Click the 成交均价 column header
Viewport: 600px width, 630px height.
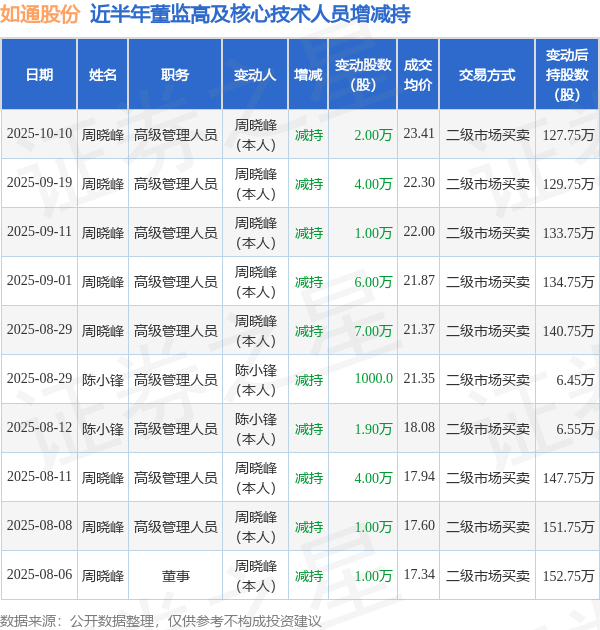[418, 75]
